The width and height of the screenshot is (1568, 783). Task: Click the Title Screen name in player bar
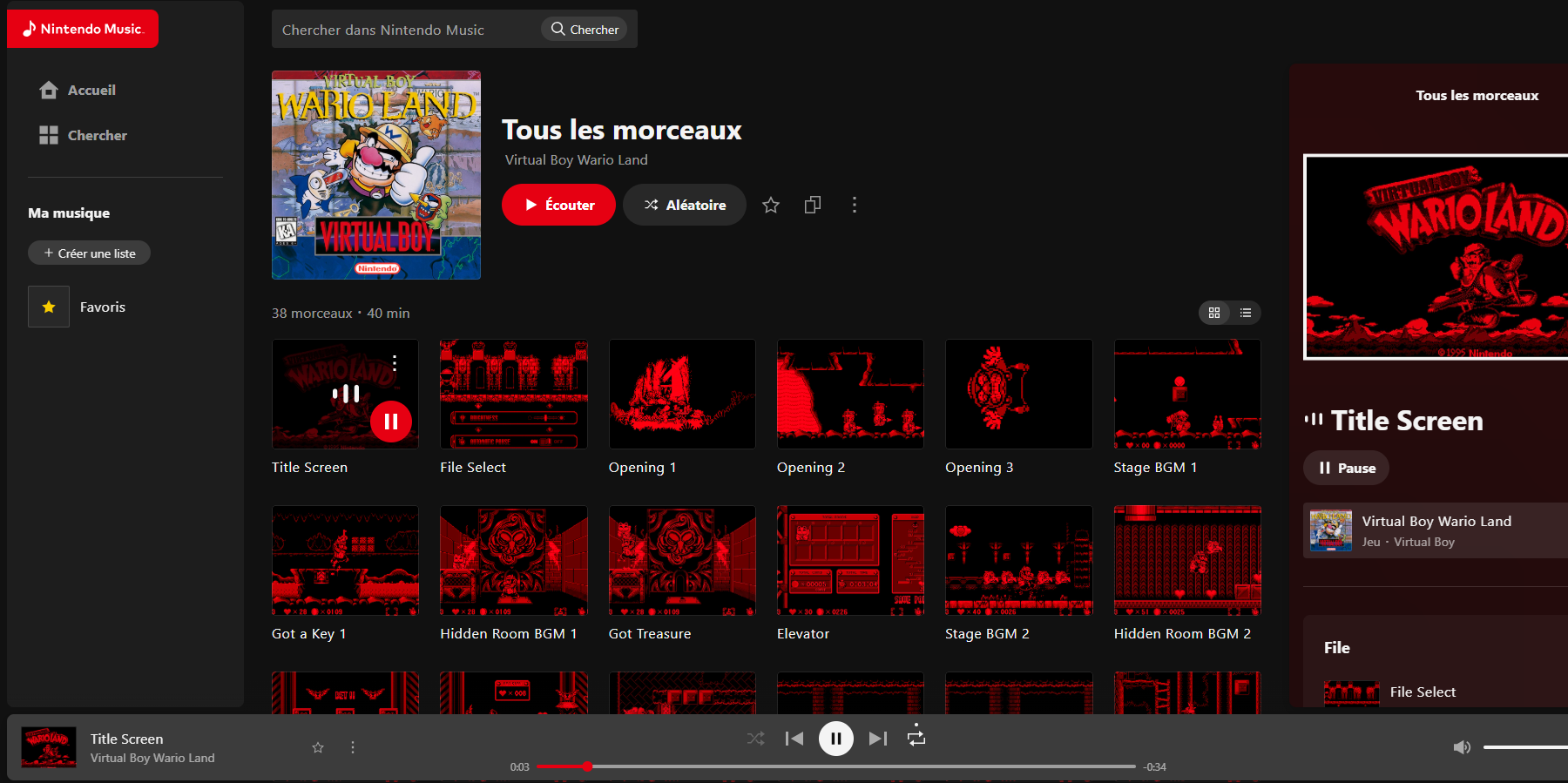126,739
